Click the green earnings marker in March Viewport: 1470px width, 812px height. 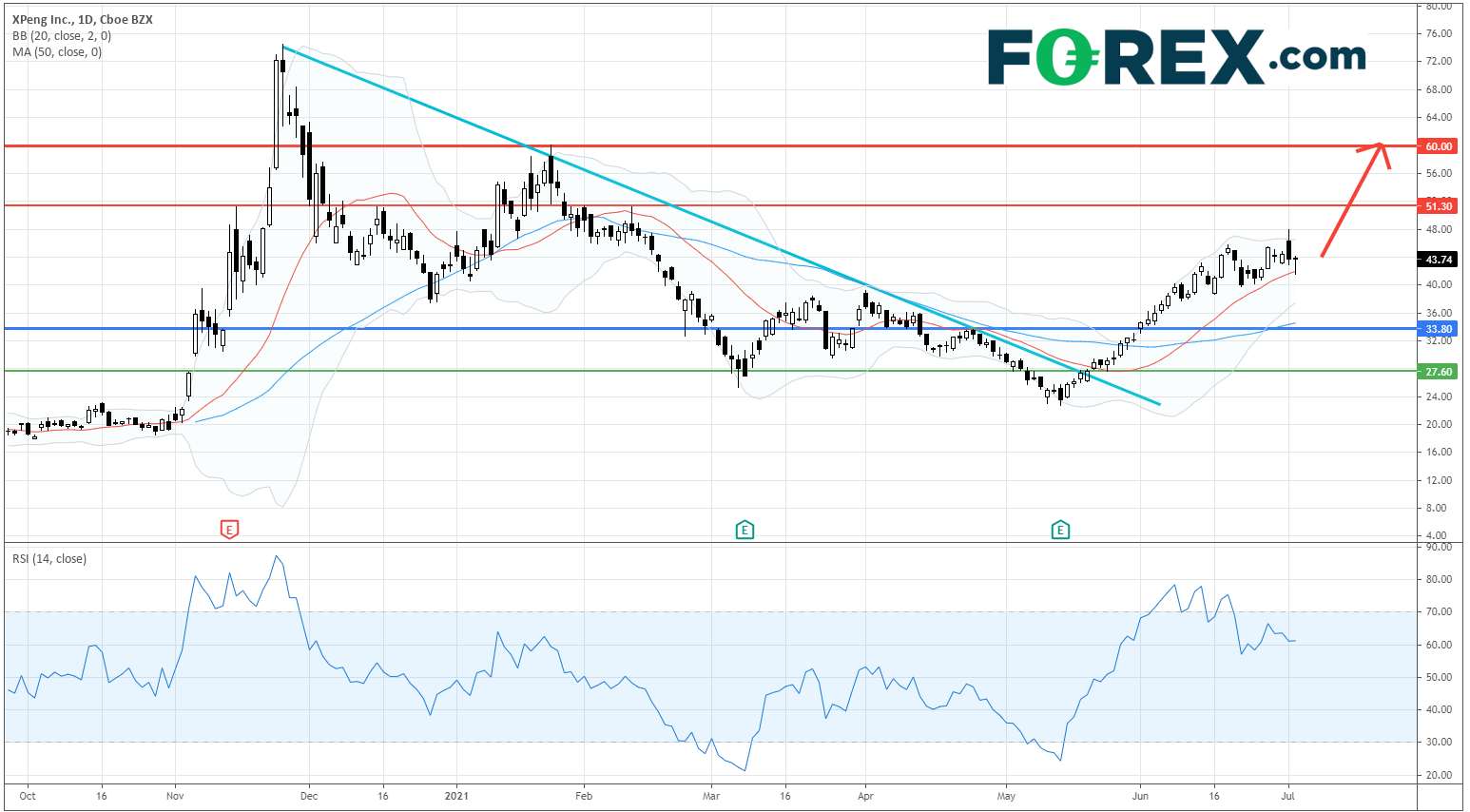click(x=745, y=530)
